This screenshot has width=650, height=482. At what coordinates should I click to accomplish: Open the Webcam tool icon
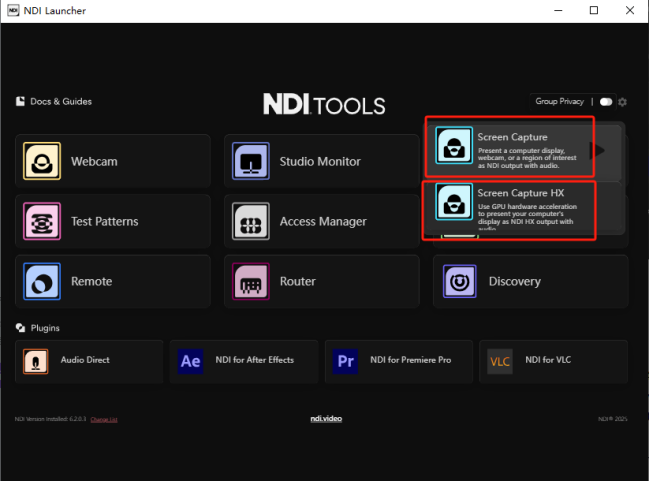[42, 161]
